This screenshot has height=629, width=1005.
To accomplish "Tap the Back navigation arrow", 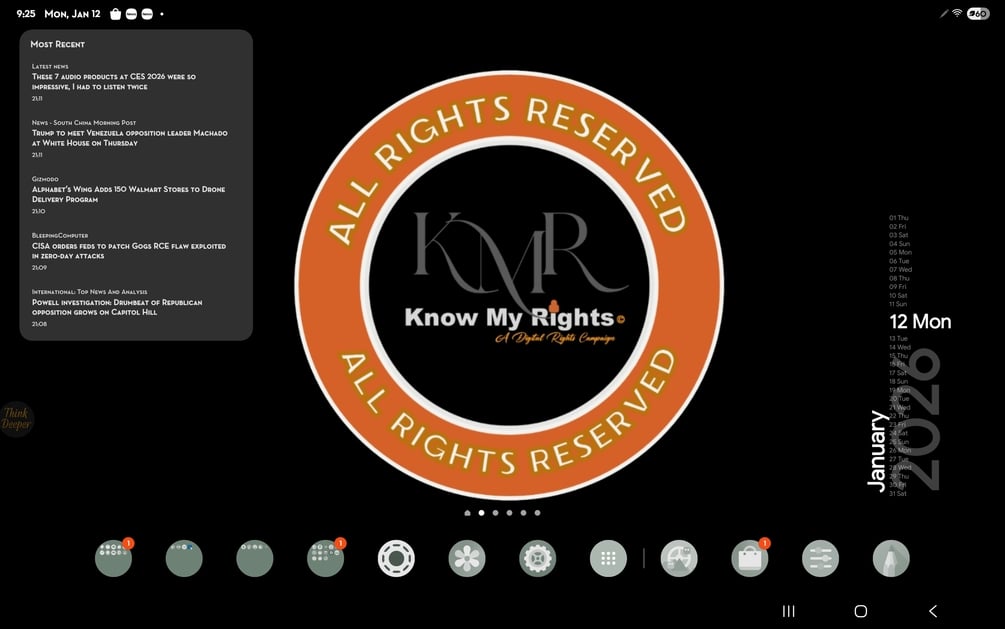I will pos(933,611).
